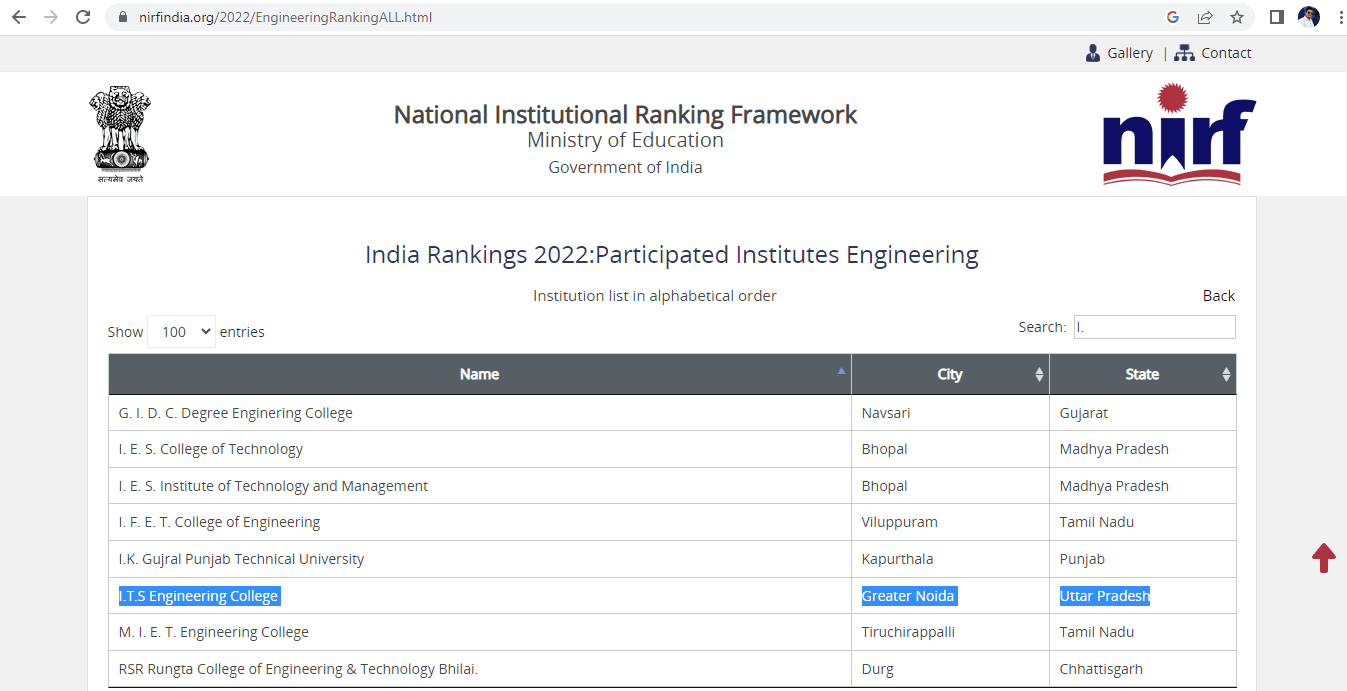Open Chrome three-dot menu
Image resolution: width=1347 pixels, height=691 pixels.
(x=1340, y=17)
